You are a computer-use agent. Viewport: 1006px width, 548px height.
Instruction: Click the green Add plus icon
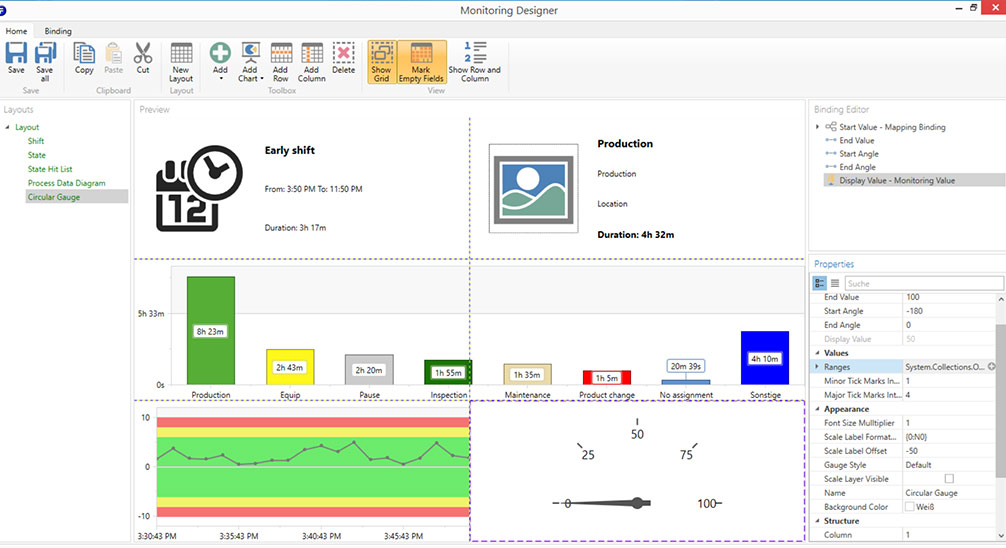(220, 53)
